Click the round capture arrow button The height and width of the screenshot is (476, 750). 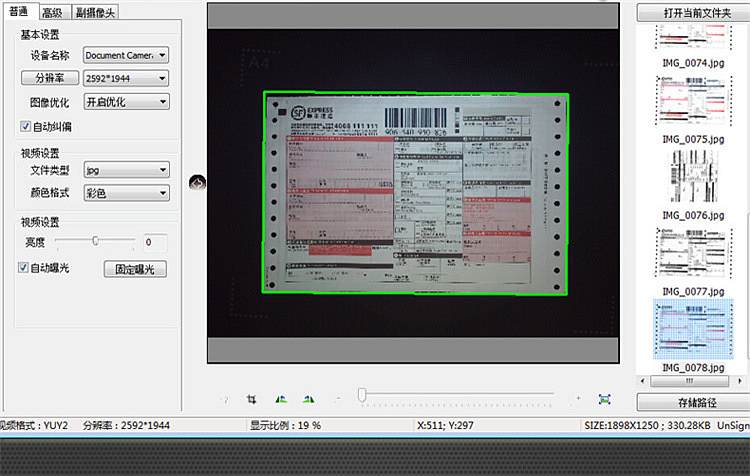click(198, 183)
